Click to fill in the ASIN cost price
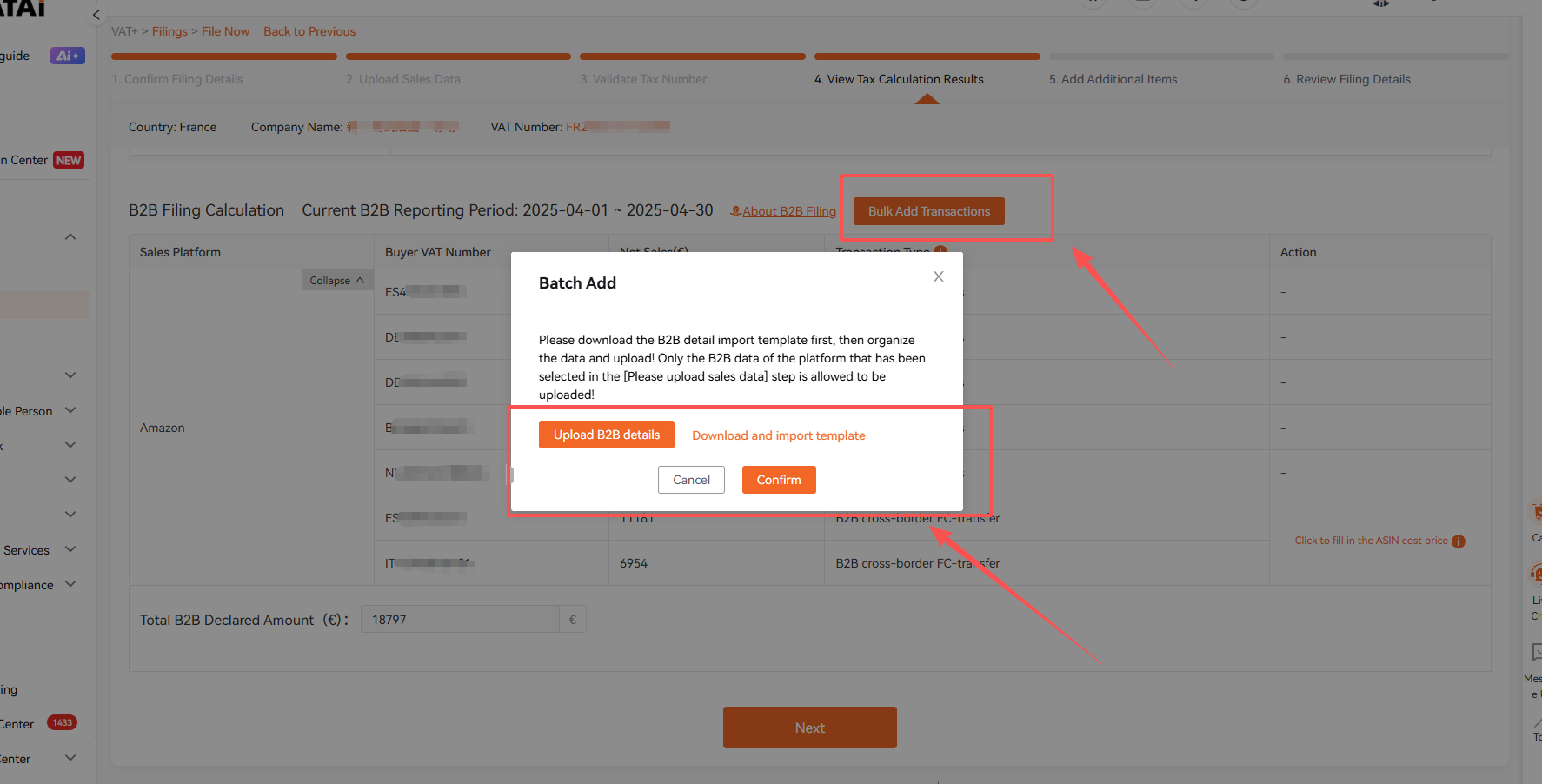Viewport: 1542px width, 784px height. coord(1371,541)
